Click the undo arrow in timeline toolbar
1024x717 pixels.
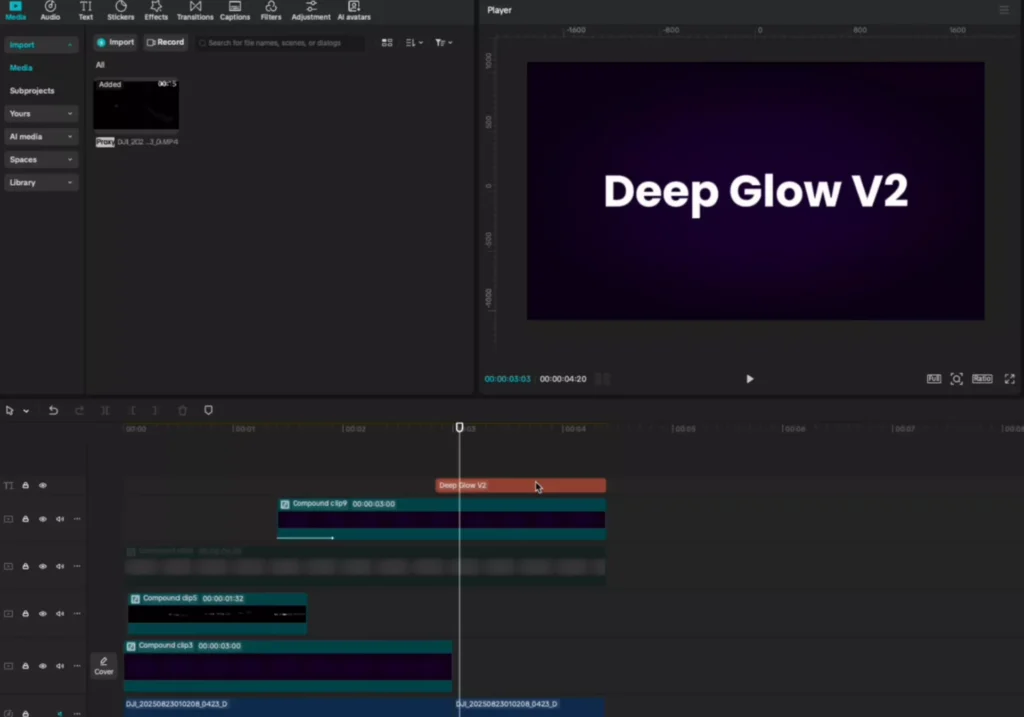pyautogui.click(x=53, y=410)
